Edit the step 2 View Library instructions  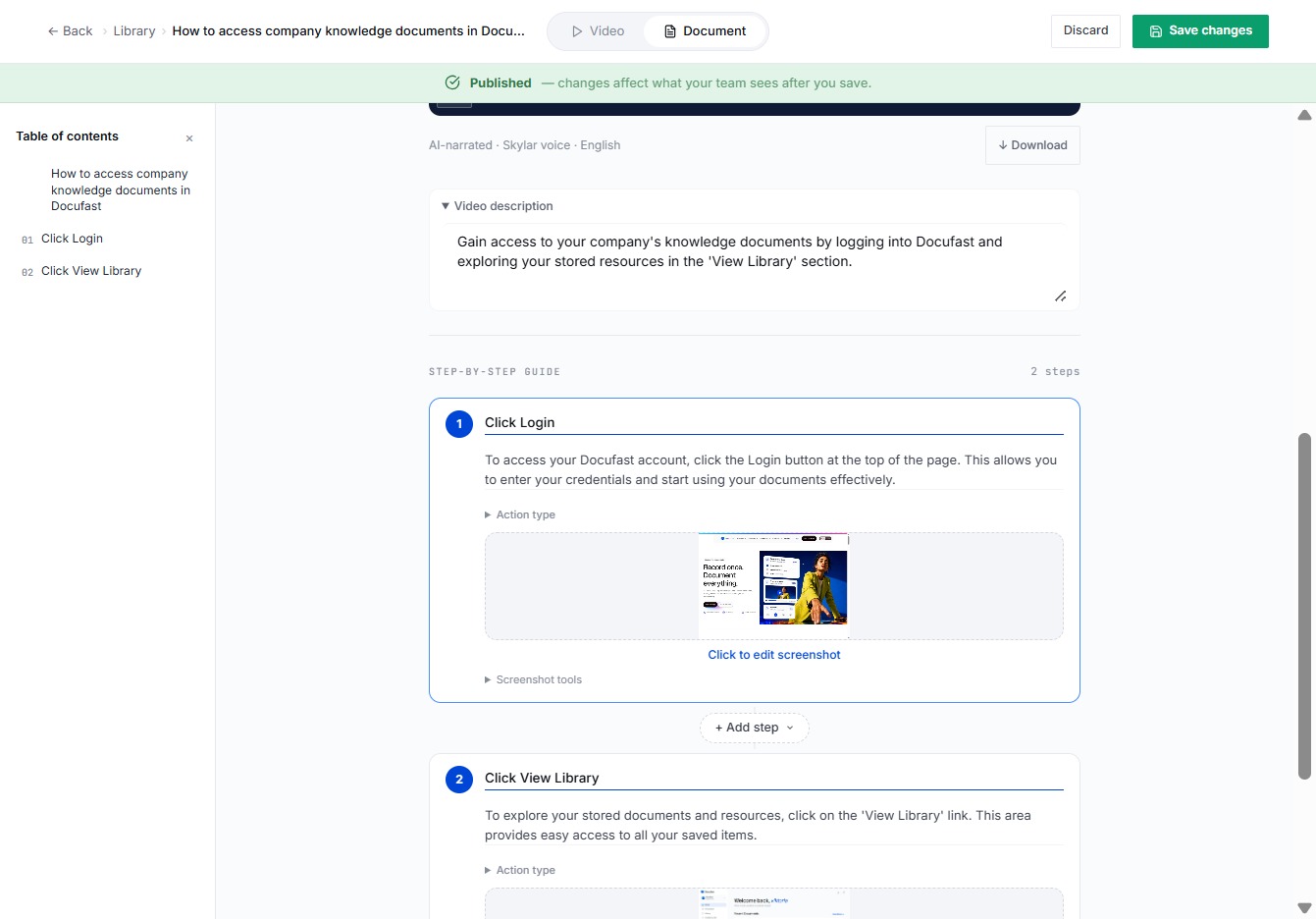[774, 825]
